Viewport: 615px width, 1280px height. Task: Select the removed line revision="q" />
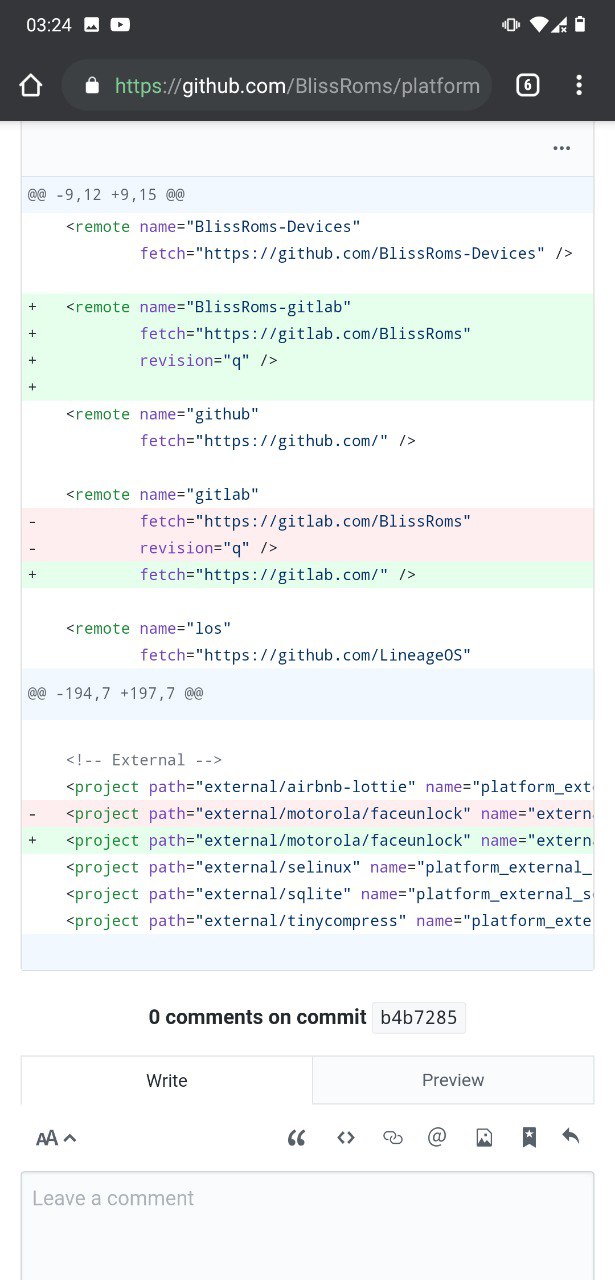click(x=308, y=548)
